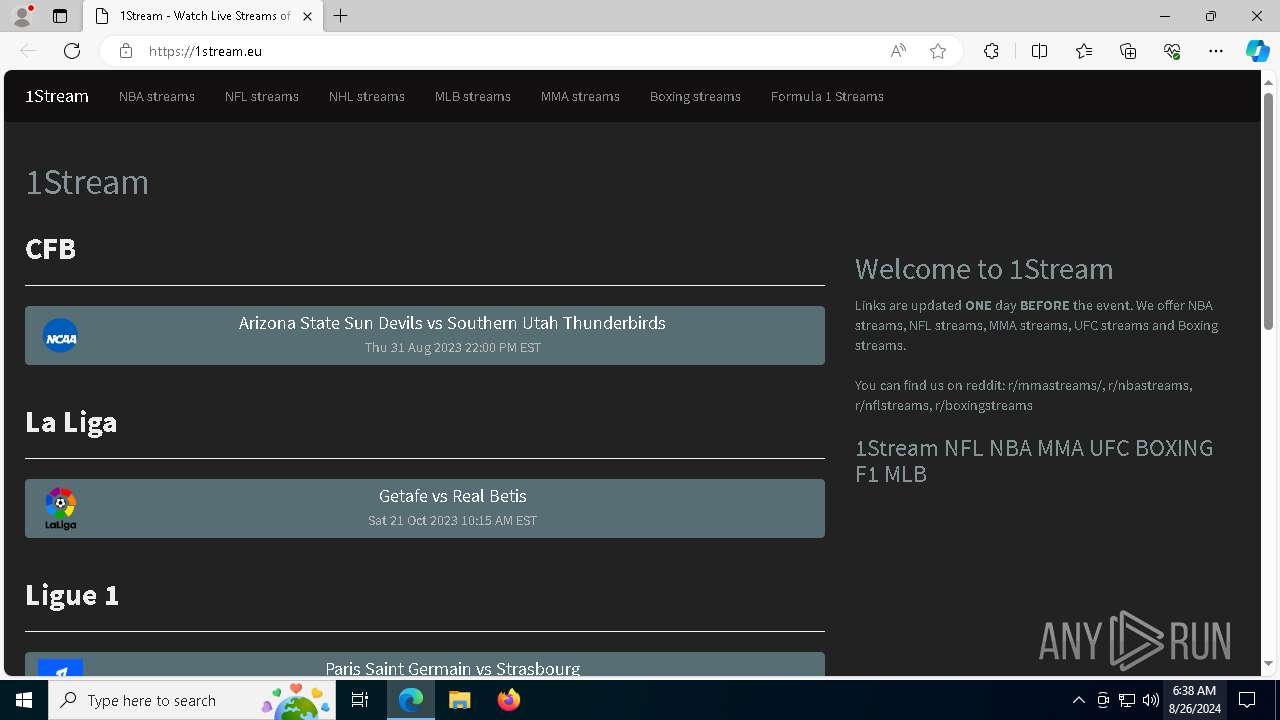The image size is (1280, 720).
Task: Open Formula 1 Streams menu item
Action: 827,96
